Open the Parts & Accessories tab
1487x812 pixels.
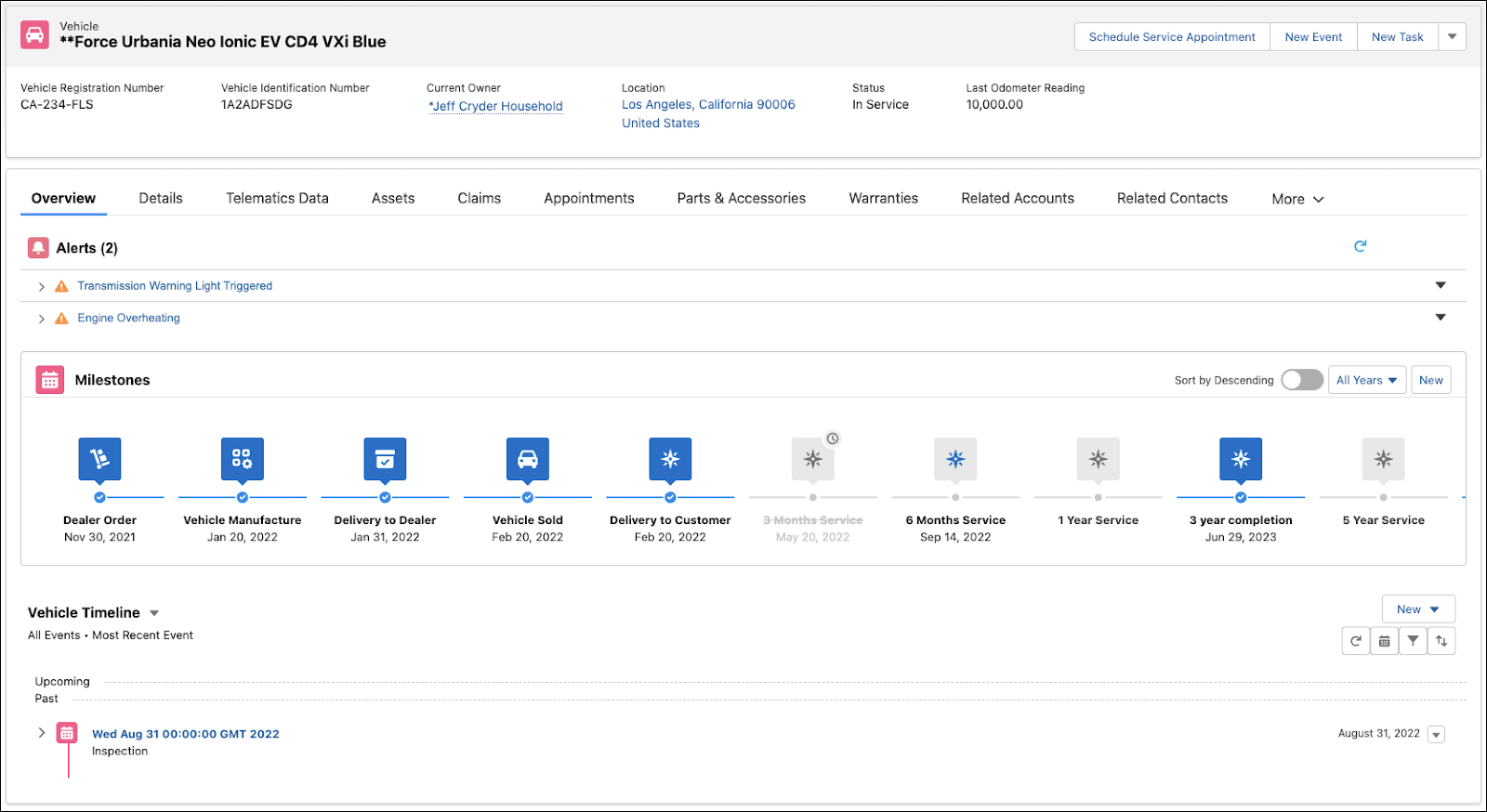[x=742, y=198]
